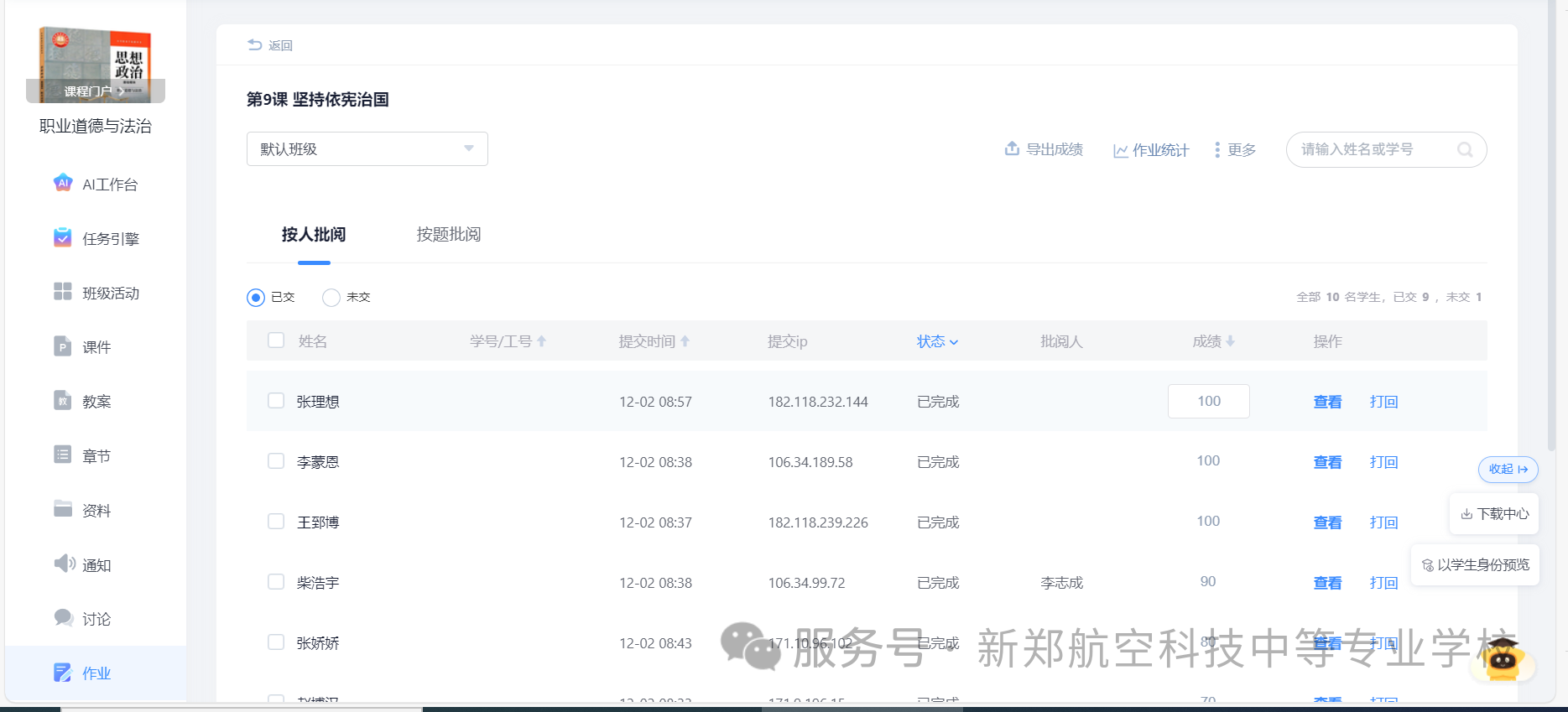Image resolution: width=1568 pixels, height=712 pixels.
Task: Open the 作业 pencil icon
Action: click(x=63, y=672)
